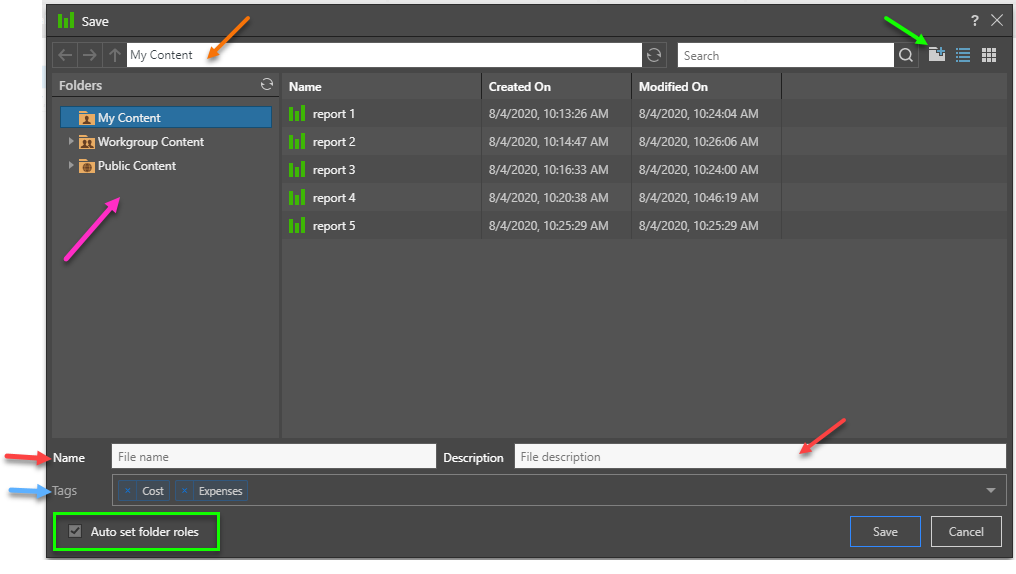Open the Tags dropdown arrow

991,491
